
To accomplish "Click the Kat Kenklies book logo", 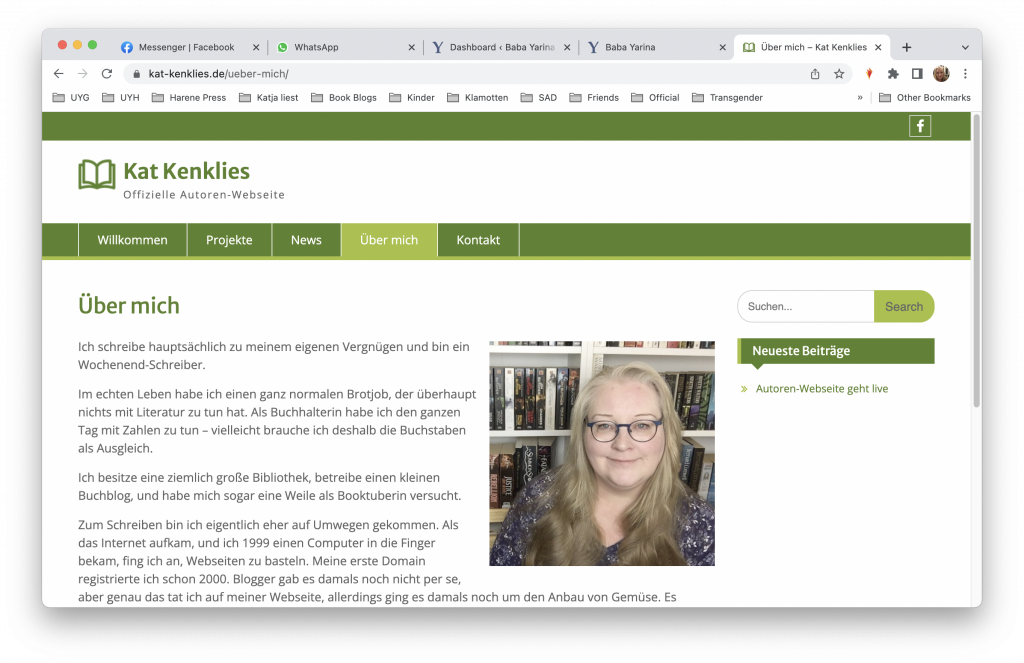I will (x=97, y=174).
